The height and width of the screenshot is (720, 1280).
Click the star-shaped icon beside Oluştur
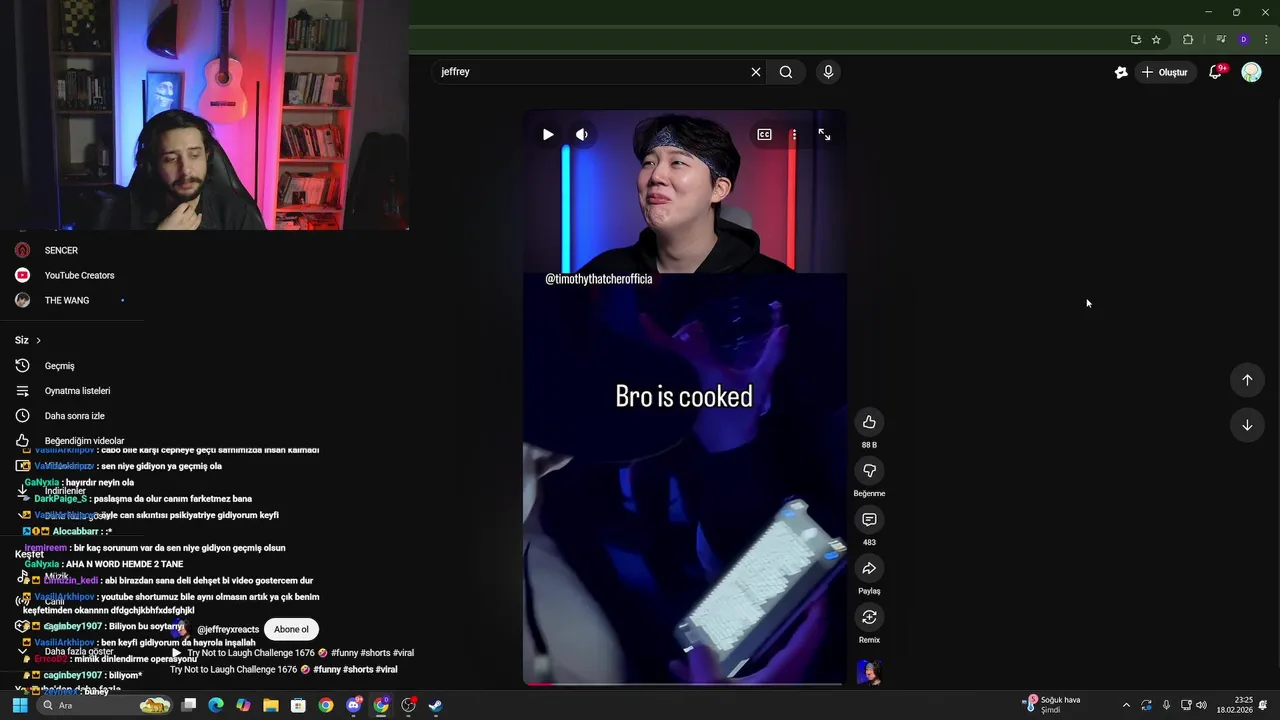pyautogui.click(x=1121, y=72)
